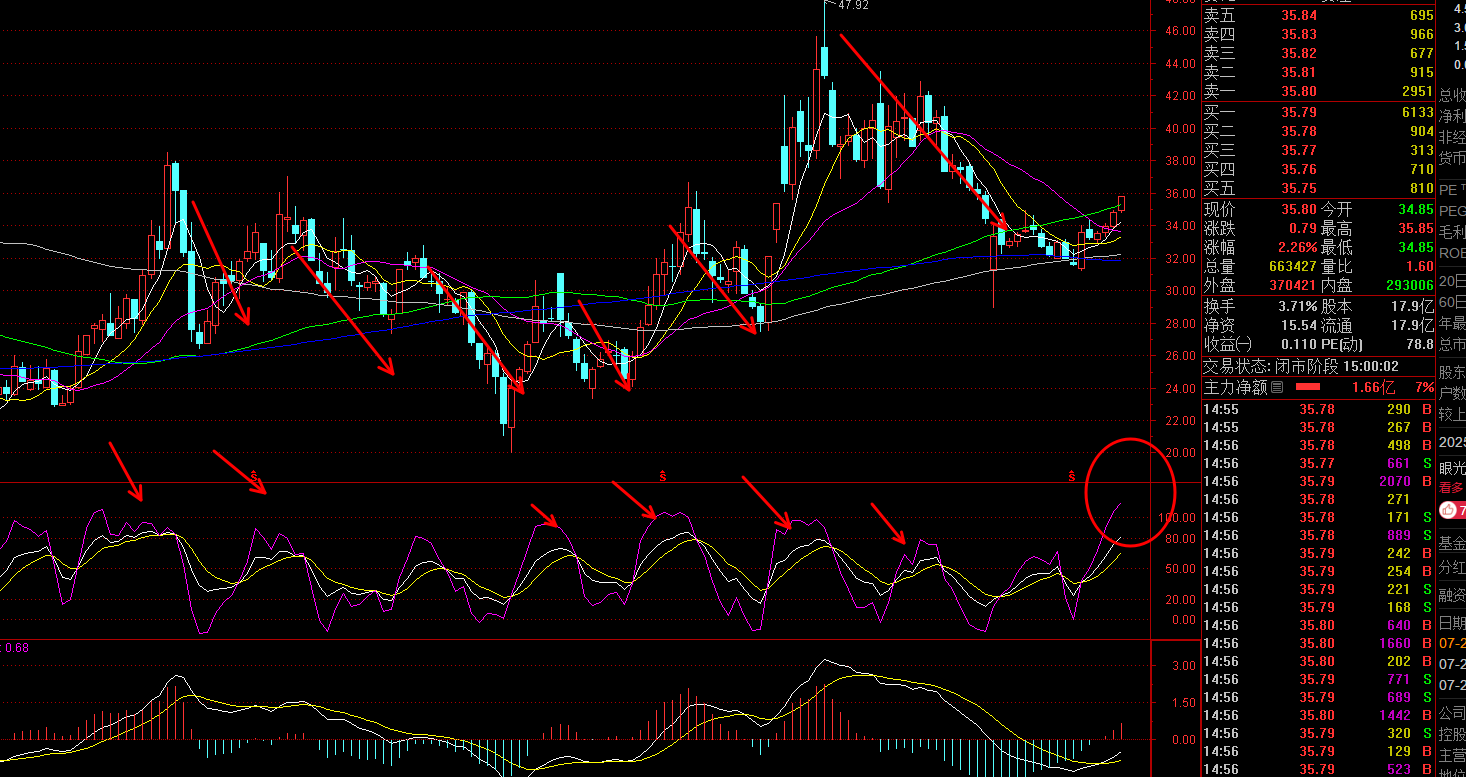The image size is (1466, 777).
Task: Click the 内盘 value 293006
Action: tap(1408, 285)
